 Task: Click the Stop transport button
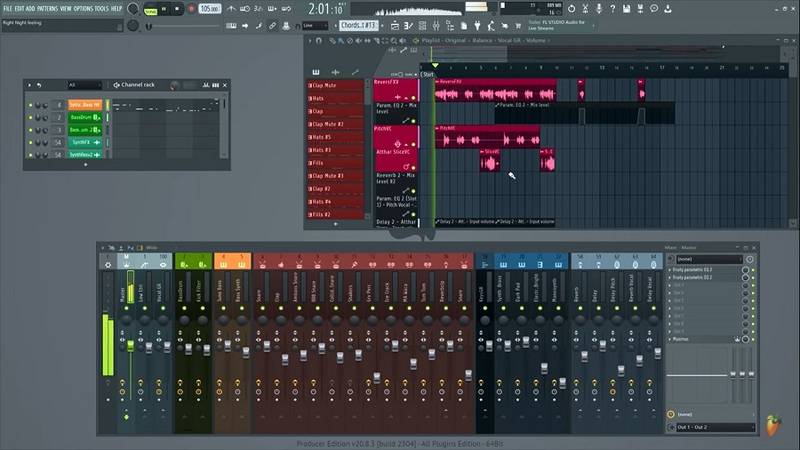177,9
